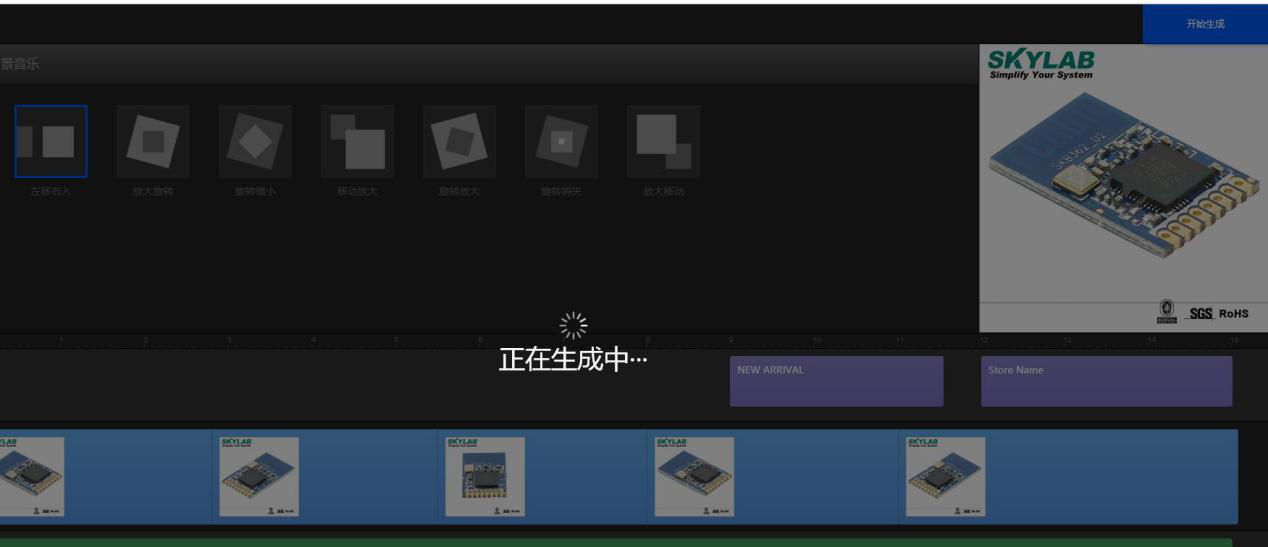Choose the 旋转消失 animation effect icon
This screenshot has height=547, width=1268.
tap(561, 142)
